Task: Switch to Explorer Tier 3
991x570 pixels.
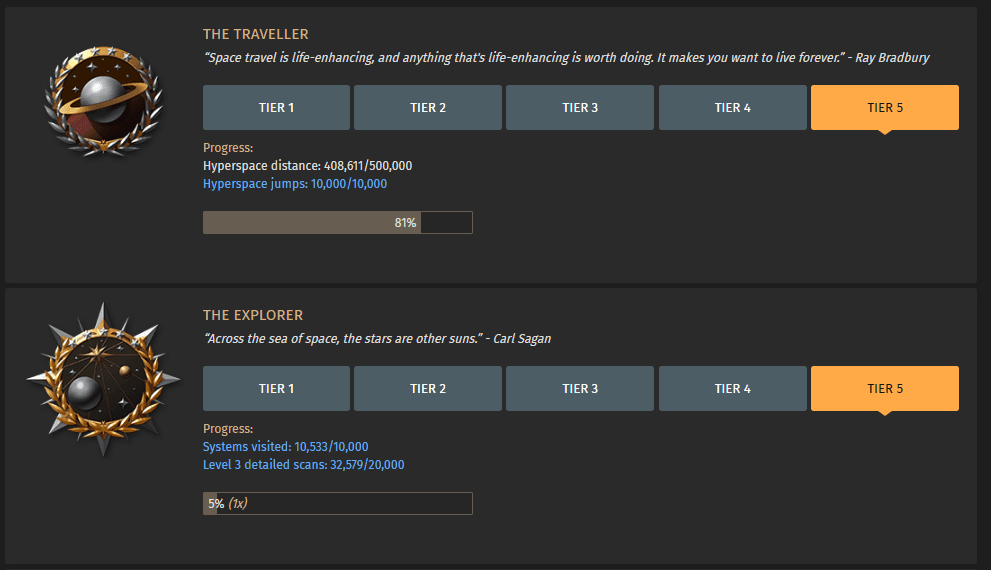Action: coord(580,389)
